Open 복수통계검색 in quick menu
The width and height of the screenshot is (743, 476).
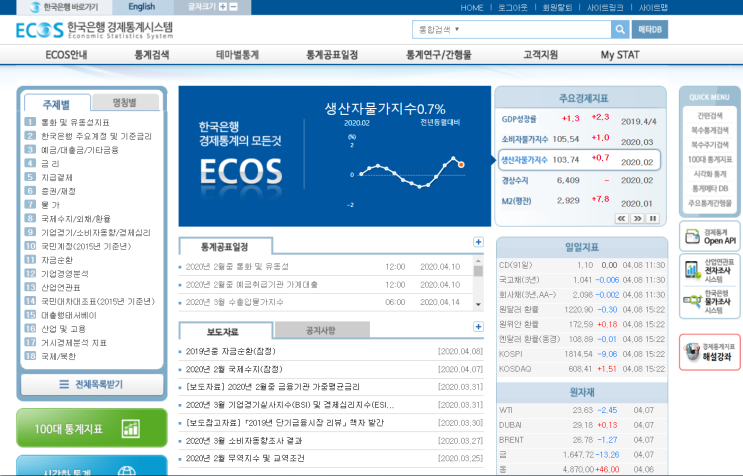click(710, 130)
